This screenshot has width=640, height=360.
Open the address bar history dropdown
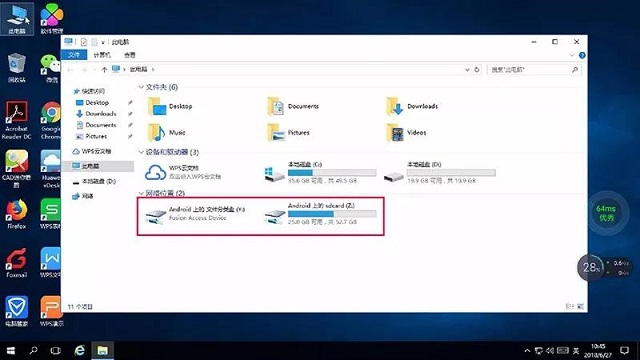tap(467, 70)
